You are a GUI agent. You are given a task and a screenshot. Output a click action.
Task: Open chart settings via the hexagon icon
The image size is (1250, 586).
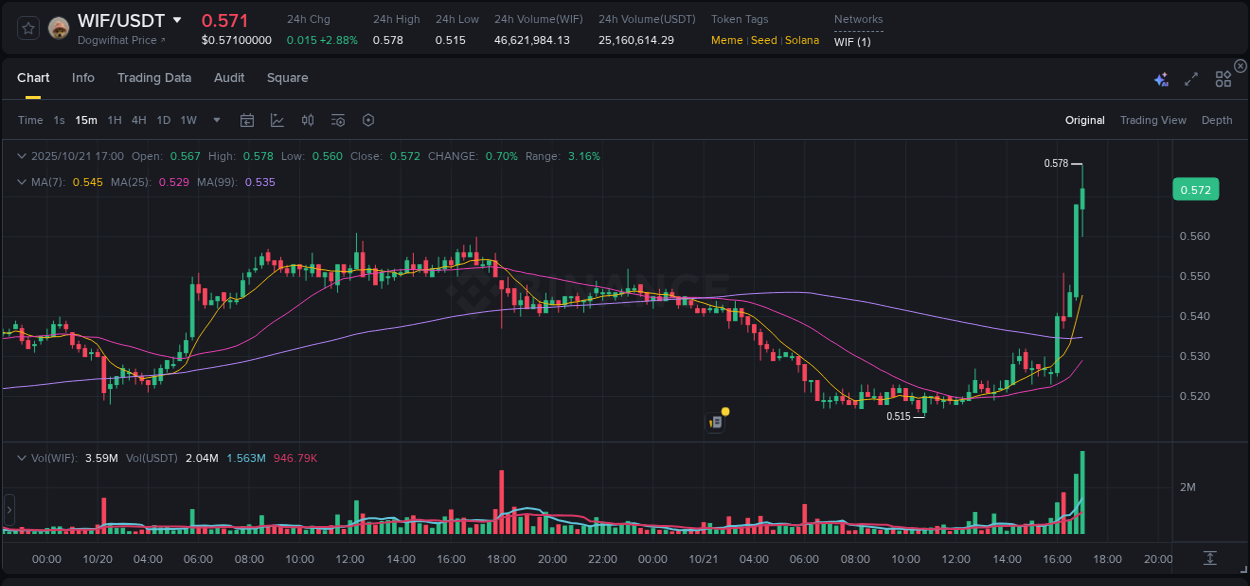click(x=368, y=120)
